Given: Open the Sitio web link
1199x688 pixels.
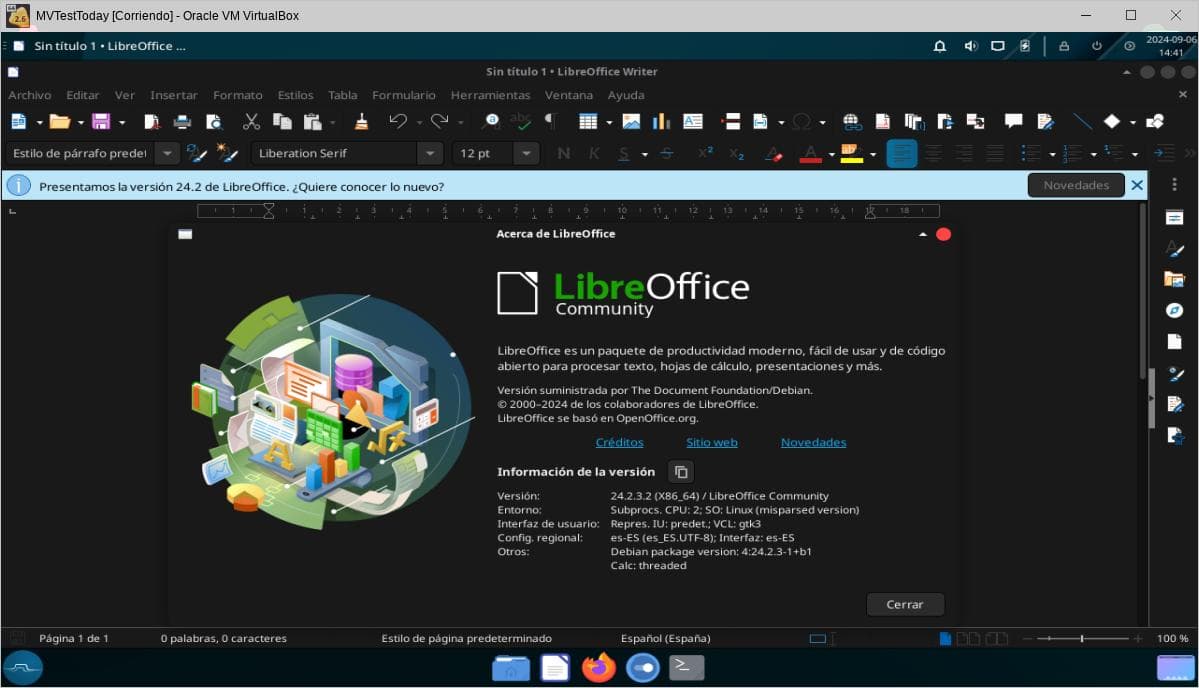Looking at the screenshot, I should pyautogui.click(x=712, y=442).
